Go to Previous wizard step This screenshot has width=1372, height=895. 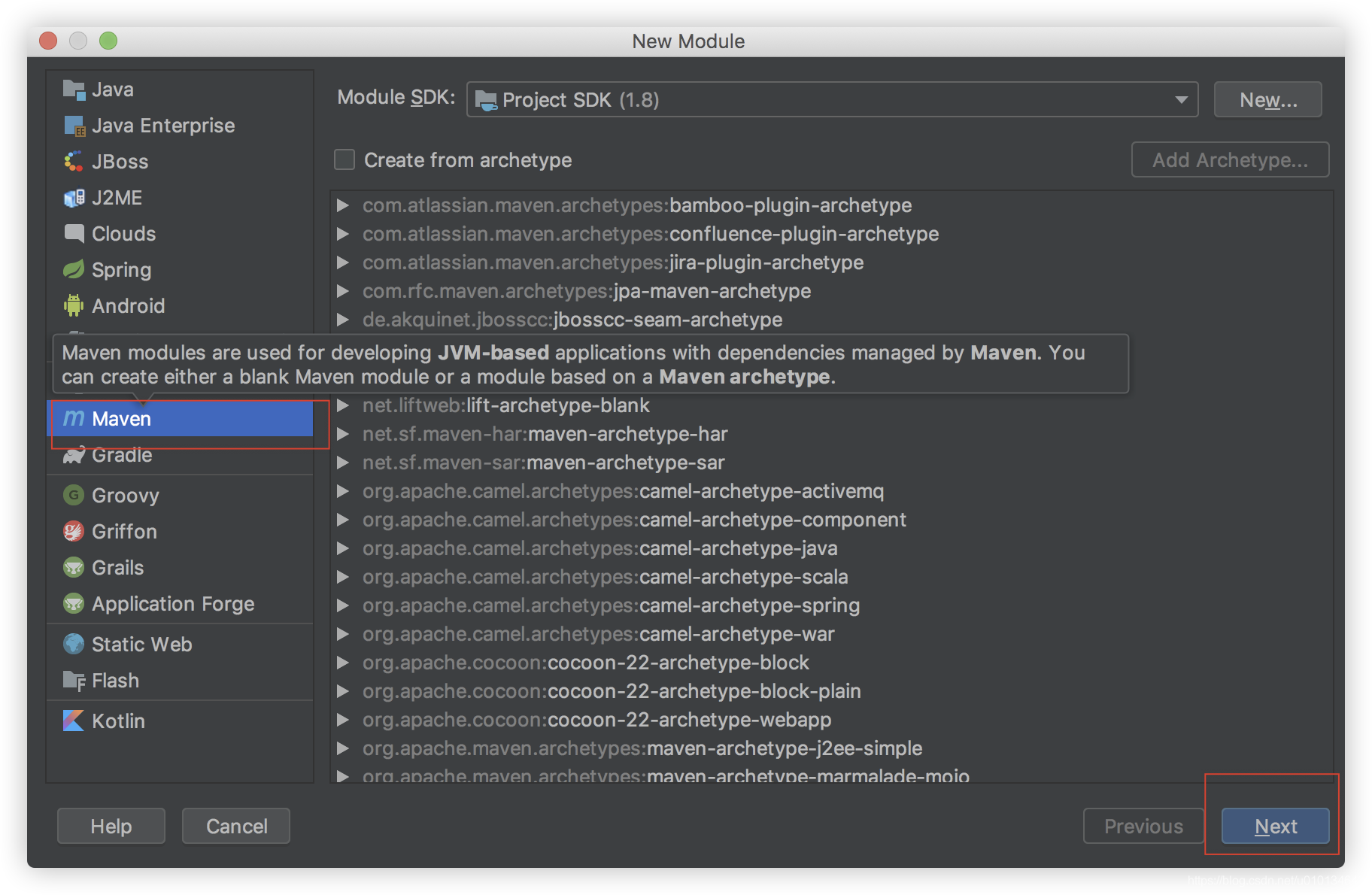coord(1143,826)
